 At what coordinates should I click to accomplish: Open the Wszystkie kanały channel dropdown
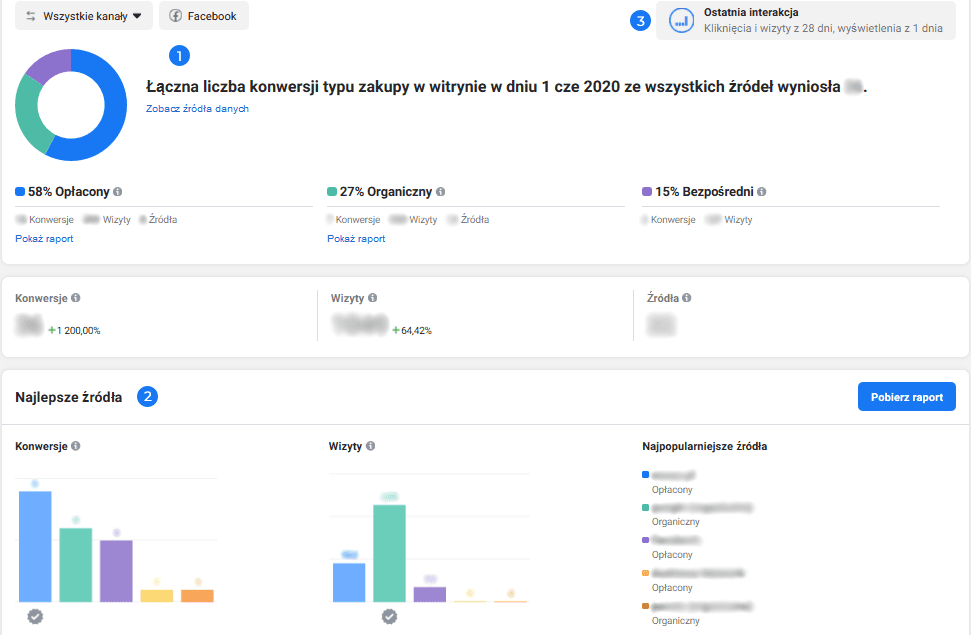tap(84, 15)
